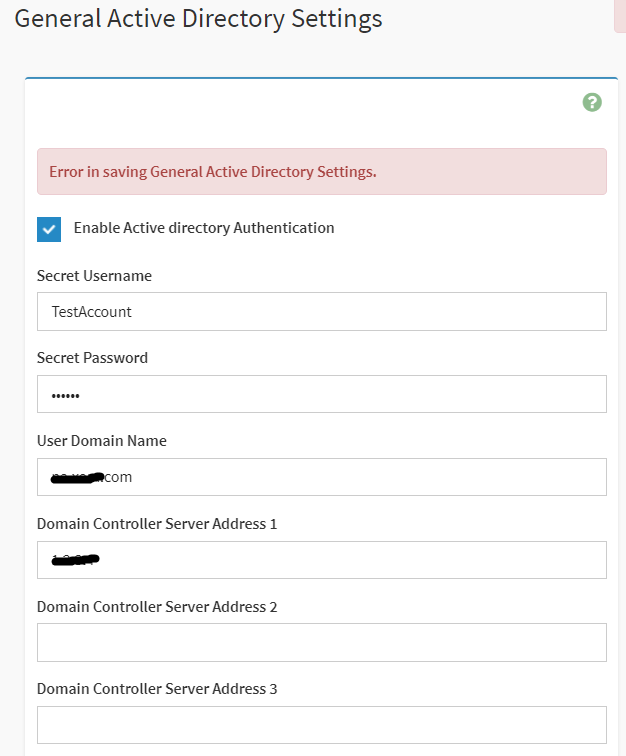Image resolution: width=626 pixels, height=756 pixels.
Task: Select the User Domain Name input field
Action: tap(321, 477)
